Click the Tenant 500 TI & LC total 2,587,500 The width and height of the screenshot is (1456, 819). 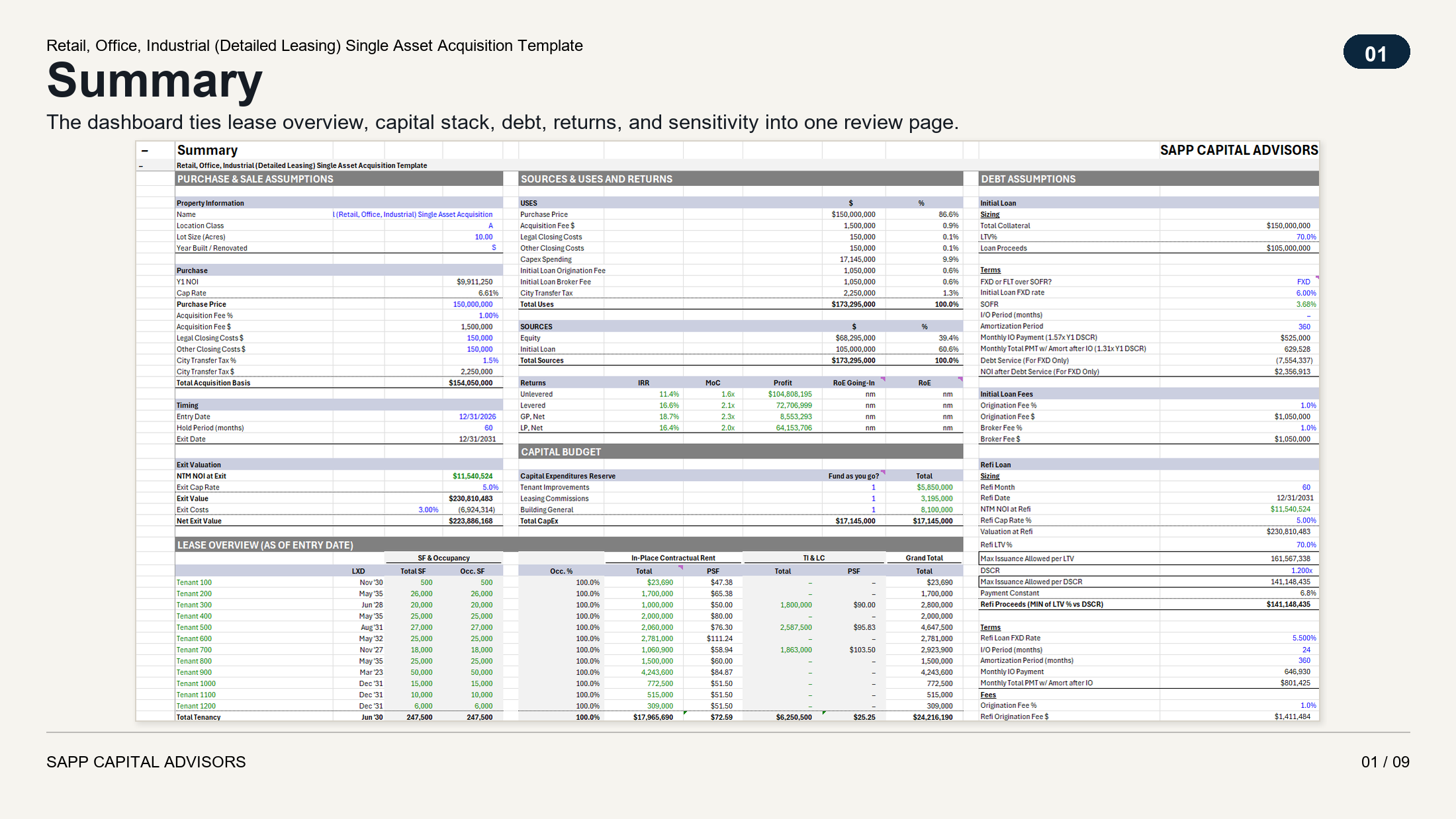(796, 628)
